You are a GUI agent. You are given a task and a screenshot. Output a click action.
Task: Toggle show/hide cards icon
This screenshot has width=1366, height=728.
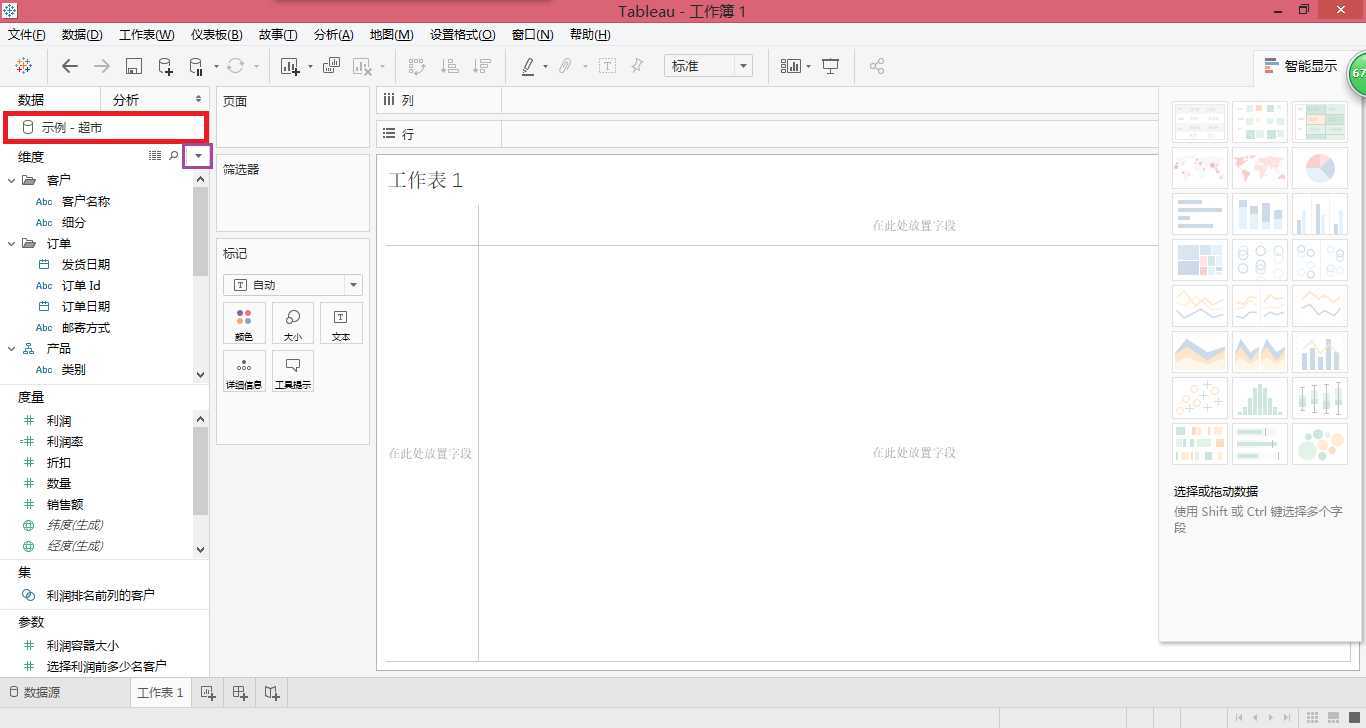click(791, 66)
